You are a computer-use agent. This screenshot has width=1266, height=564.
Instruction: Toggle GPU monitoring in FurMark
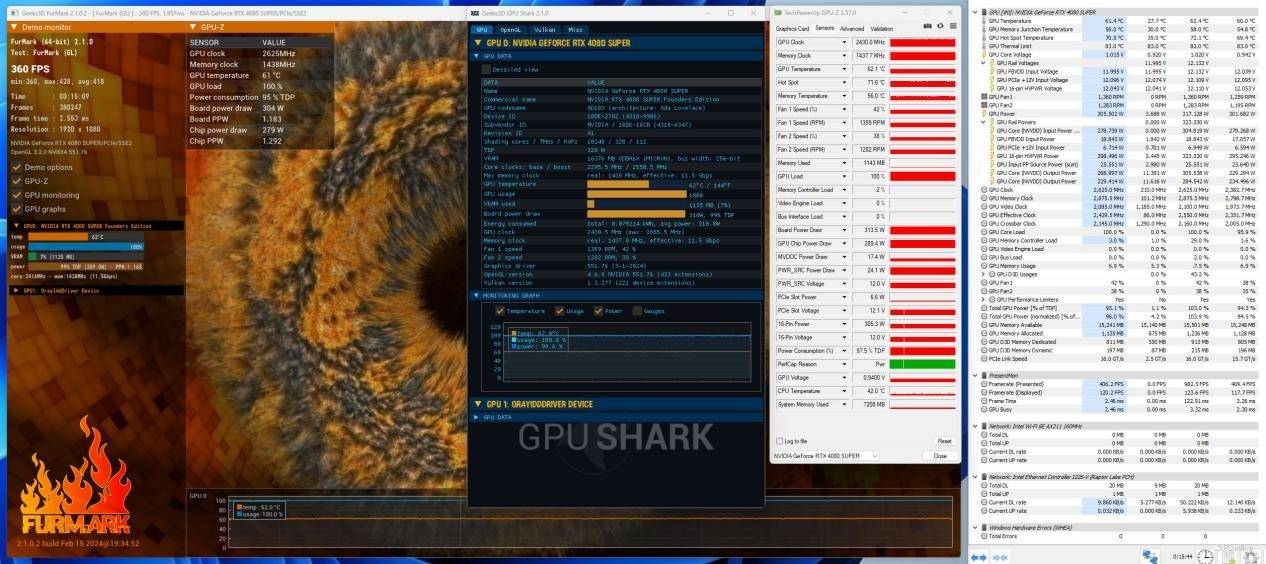(x=17, y=195)
